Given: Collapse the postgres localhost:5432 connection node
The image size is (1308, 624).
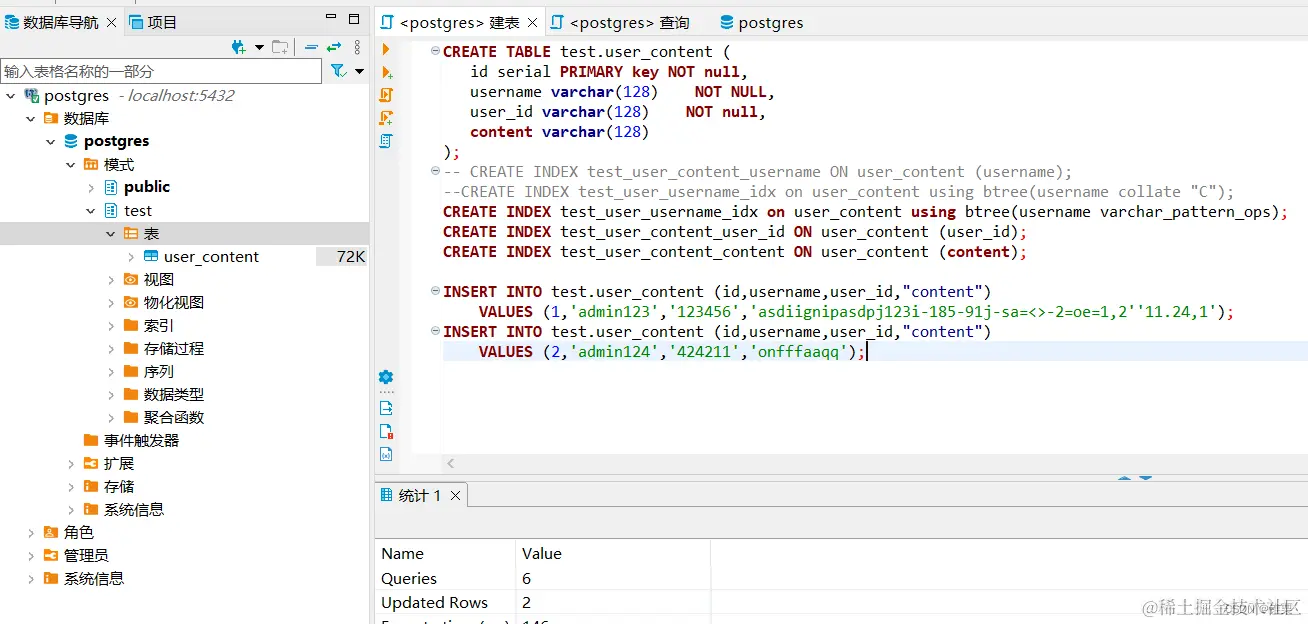Looking at the screenshot, I should point(11,96).
